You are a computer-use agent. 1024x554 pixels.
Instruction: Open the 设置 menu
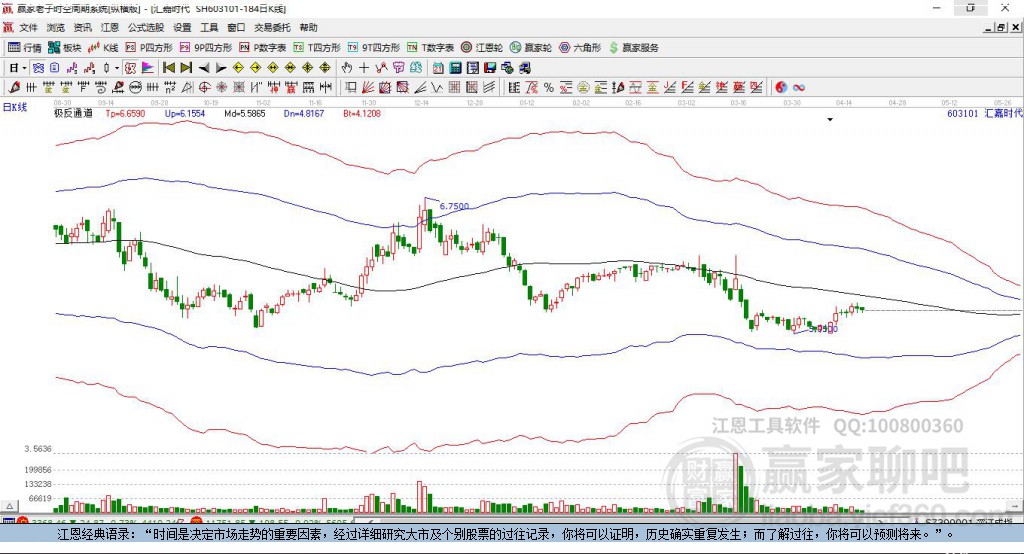tap(182, 27)
